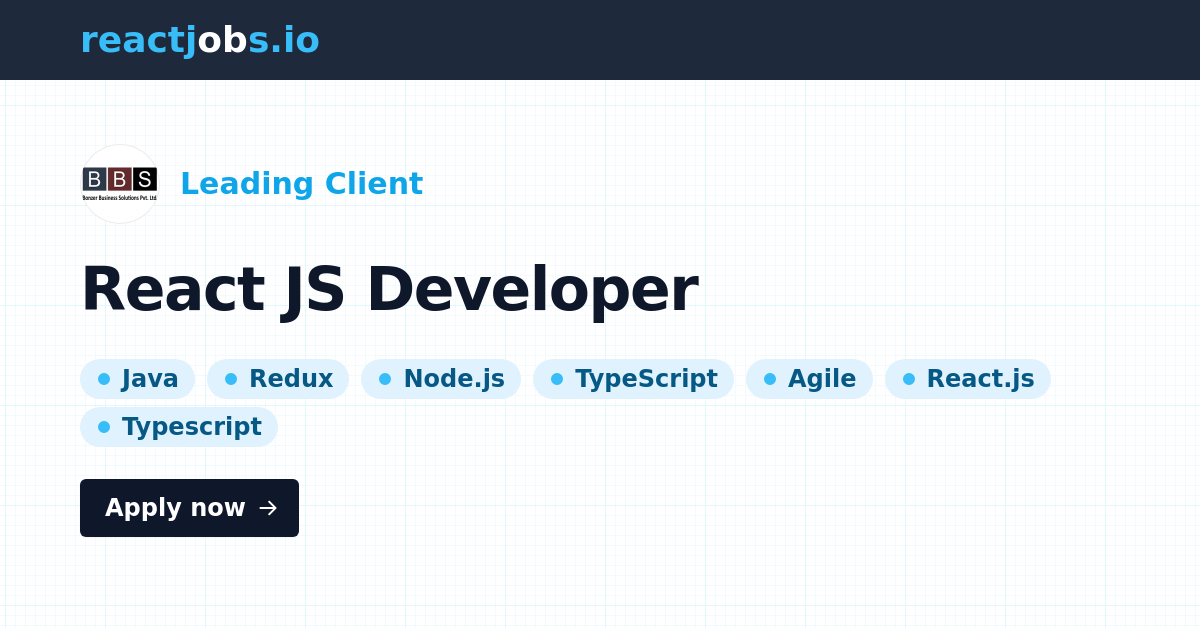This screenshot has height=628, width=1200.
Task: Click the blue dot beside Agile tag
Action: (770, 379)
